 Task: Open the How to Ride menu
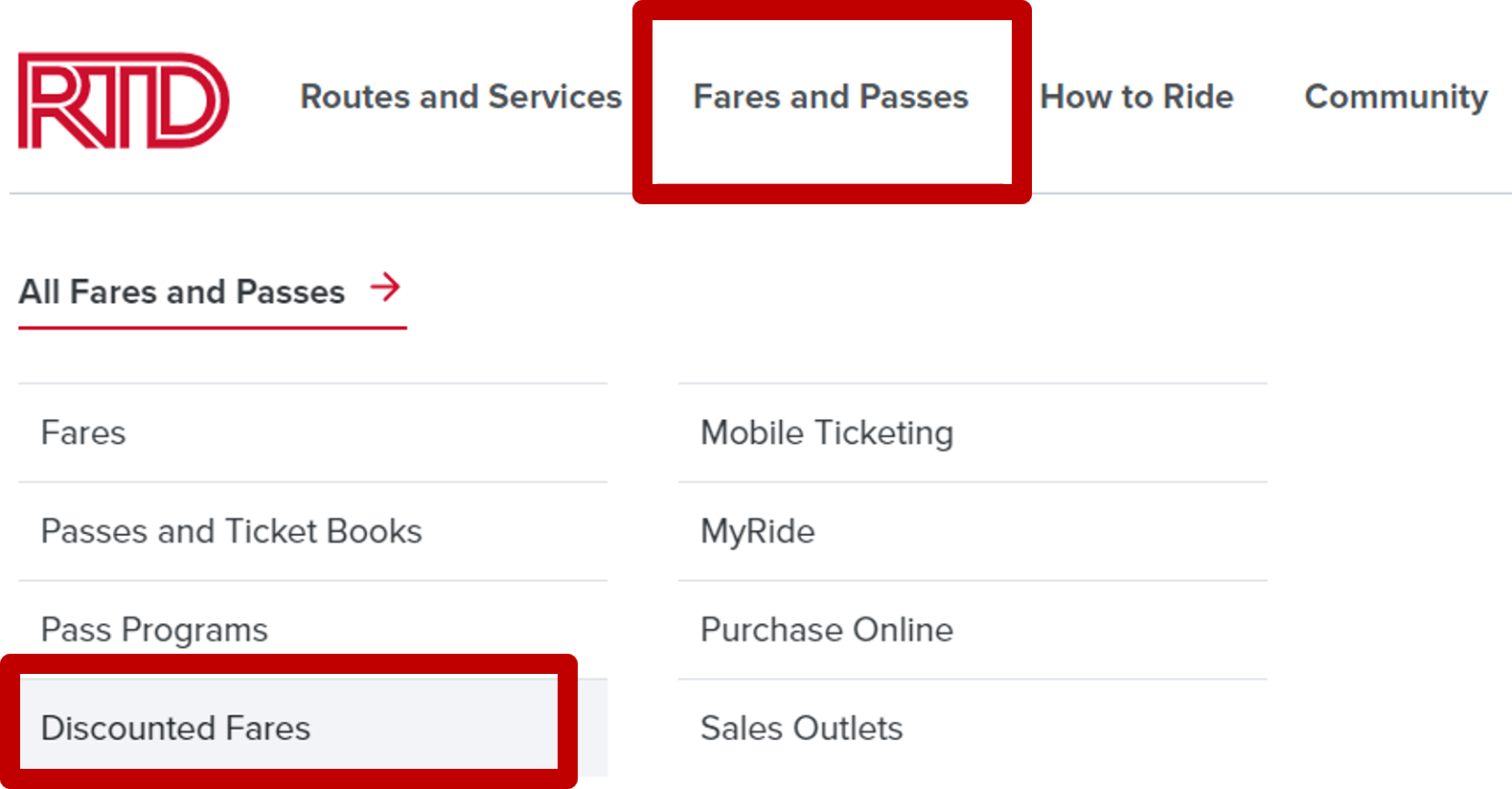point(1136,97)
